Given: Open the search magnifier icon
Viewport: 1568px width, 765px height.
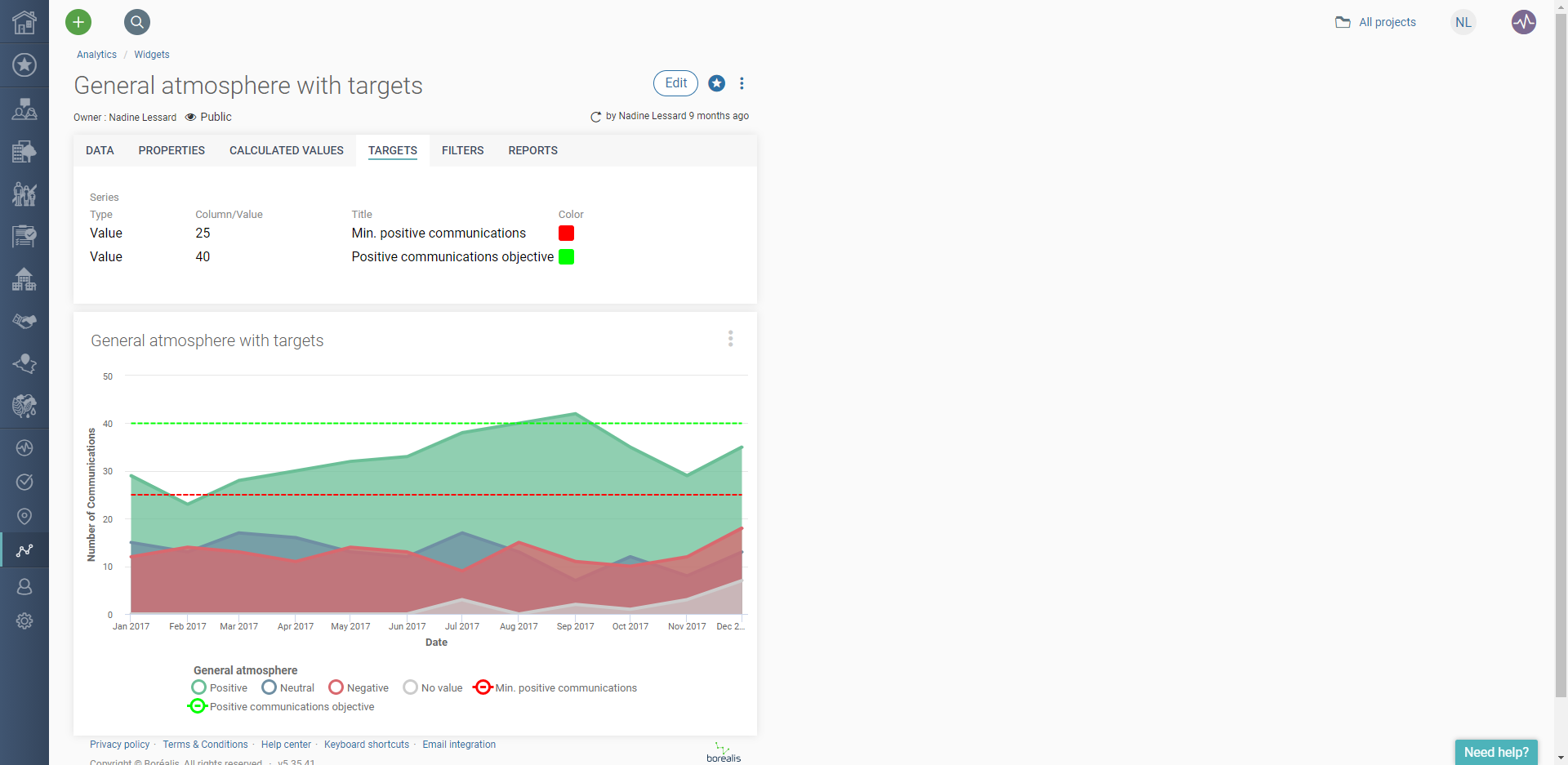Looking at the screenshot, I should pyautogui.click(x=136, y=22).
